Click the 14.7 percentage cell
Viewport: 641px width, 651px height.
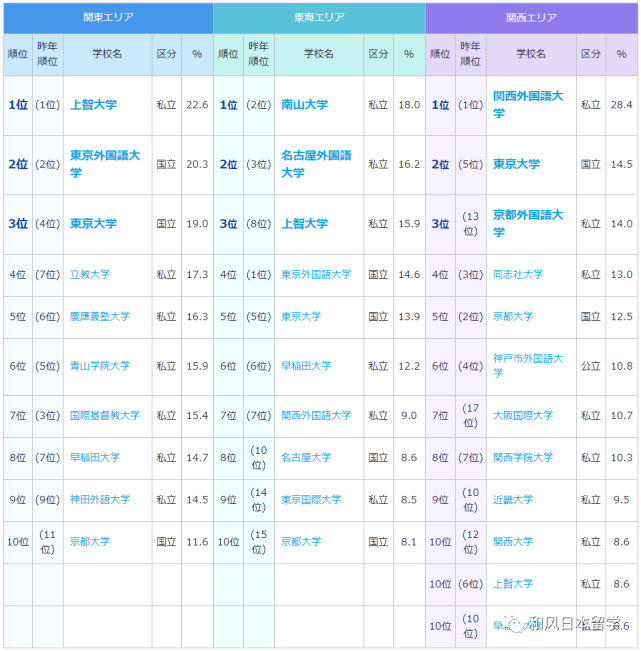tap(197, 458)
